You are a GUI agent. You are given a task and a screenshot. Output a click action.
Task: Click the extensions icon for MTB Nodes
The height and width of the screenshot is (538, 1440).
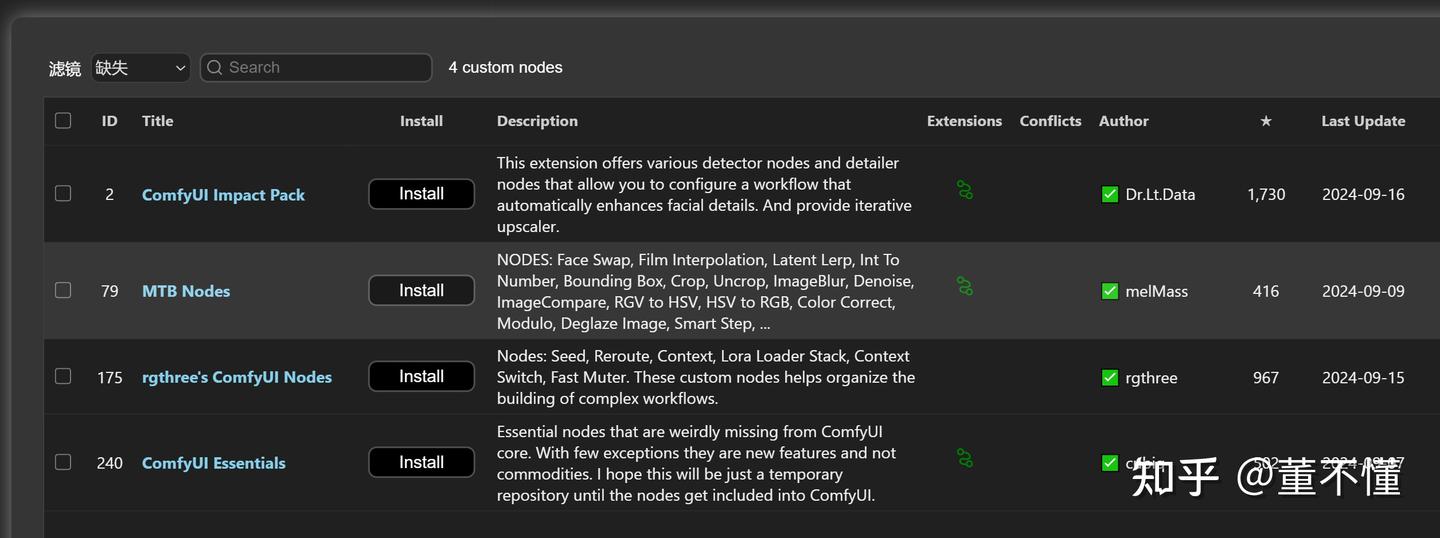tap(964, 286)
